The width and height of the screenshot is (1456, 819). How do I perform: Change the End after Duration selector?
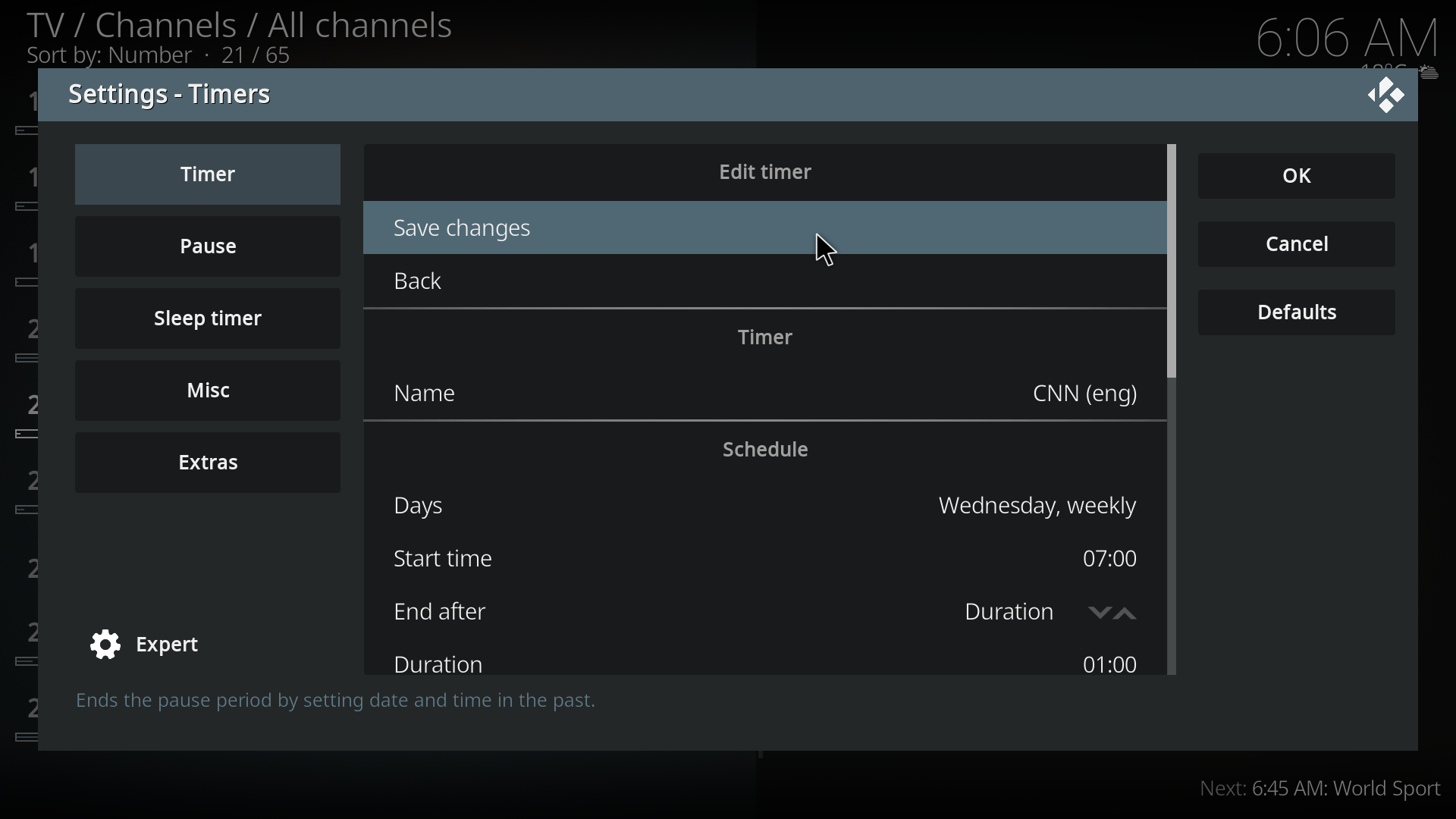[1009, 613]
